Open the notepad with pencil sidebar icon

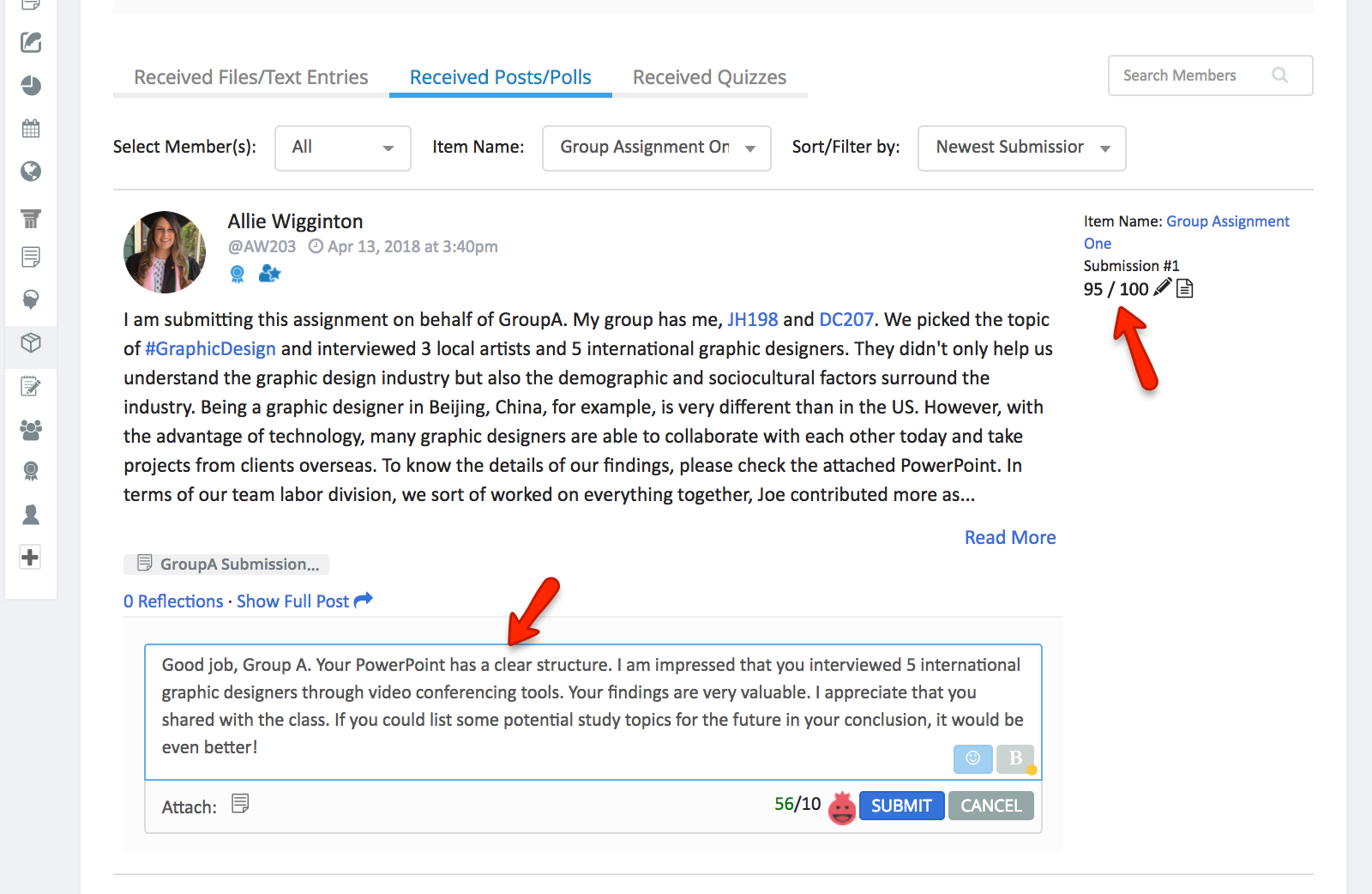pos(31,386)
